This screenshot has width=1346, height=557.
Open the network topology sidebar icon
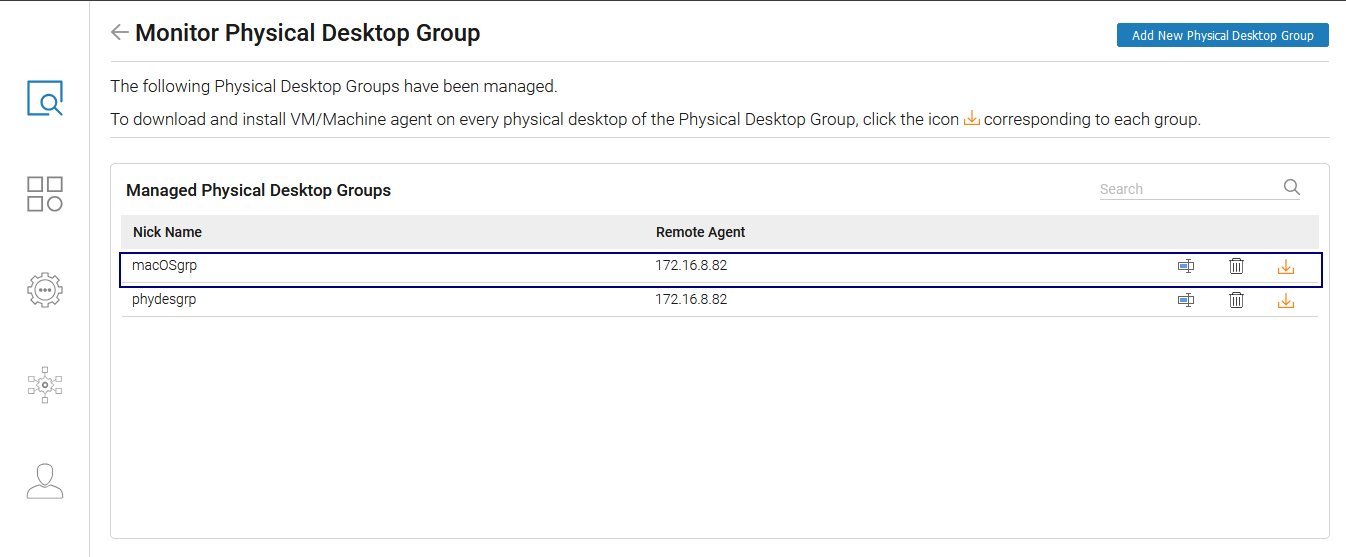pyautogui.click(x=45, y=385)
